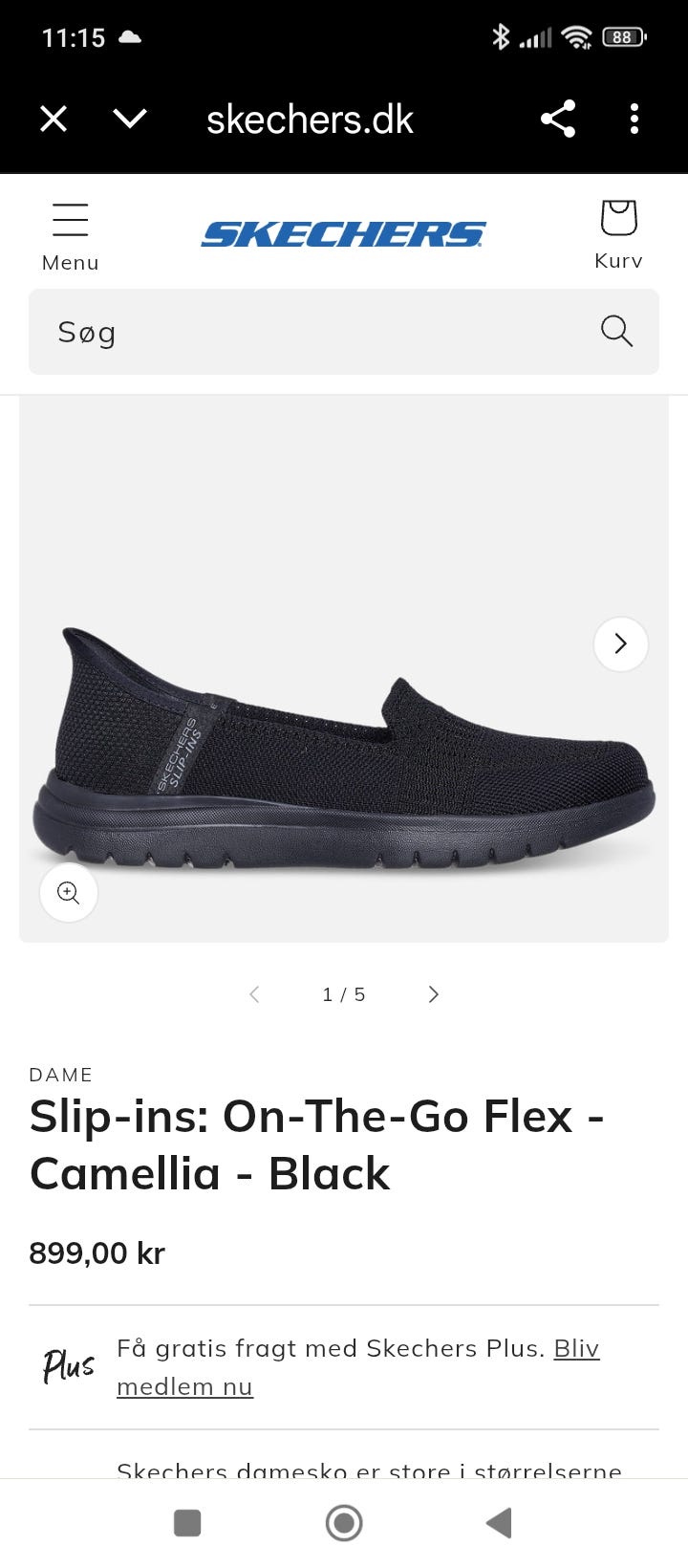This screenshot has height=1568, width=688.
Task: Tap the Skechers Plus logo
Action: click(x=69, y=1365)
